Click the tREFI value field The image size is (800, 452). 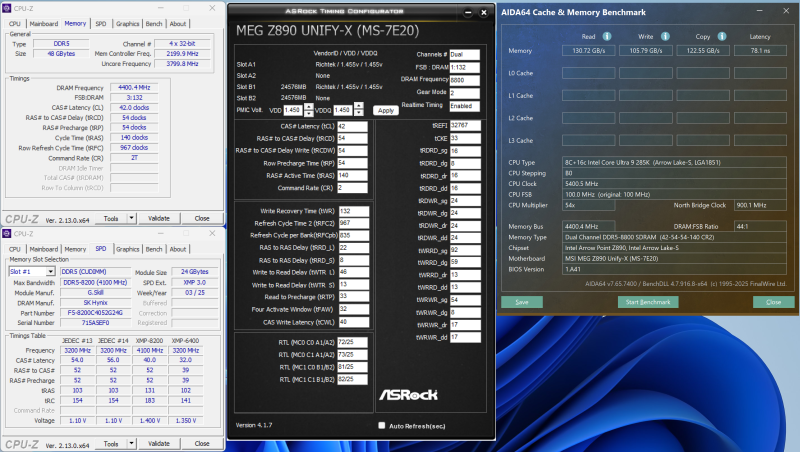pyautogui.click(x=465, y=125)
